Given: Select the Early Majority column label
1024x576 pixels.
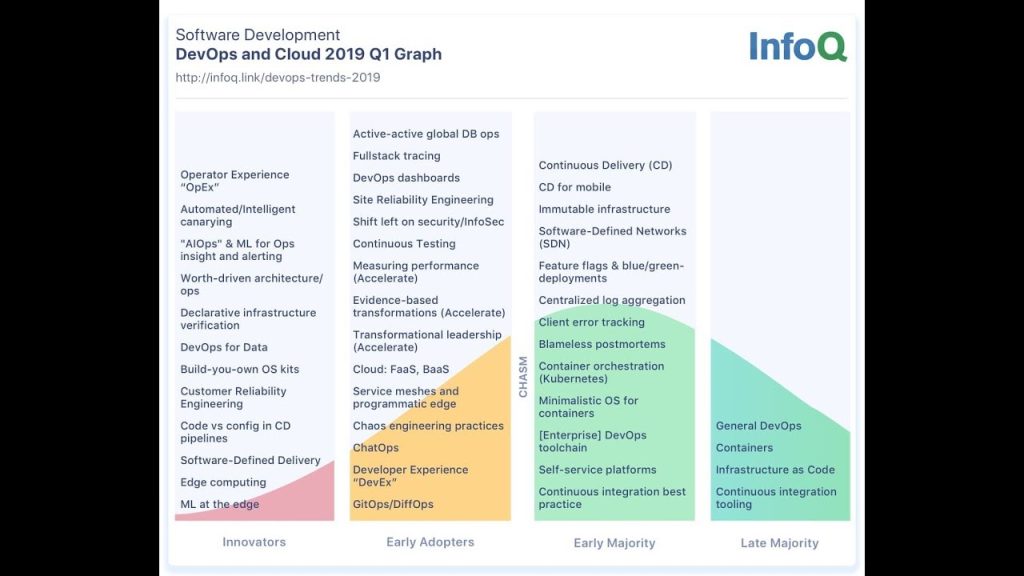Looking at the screenshot, I should (x=615, y=543).
